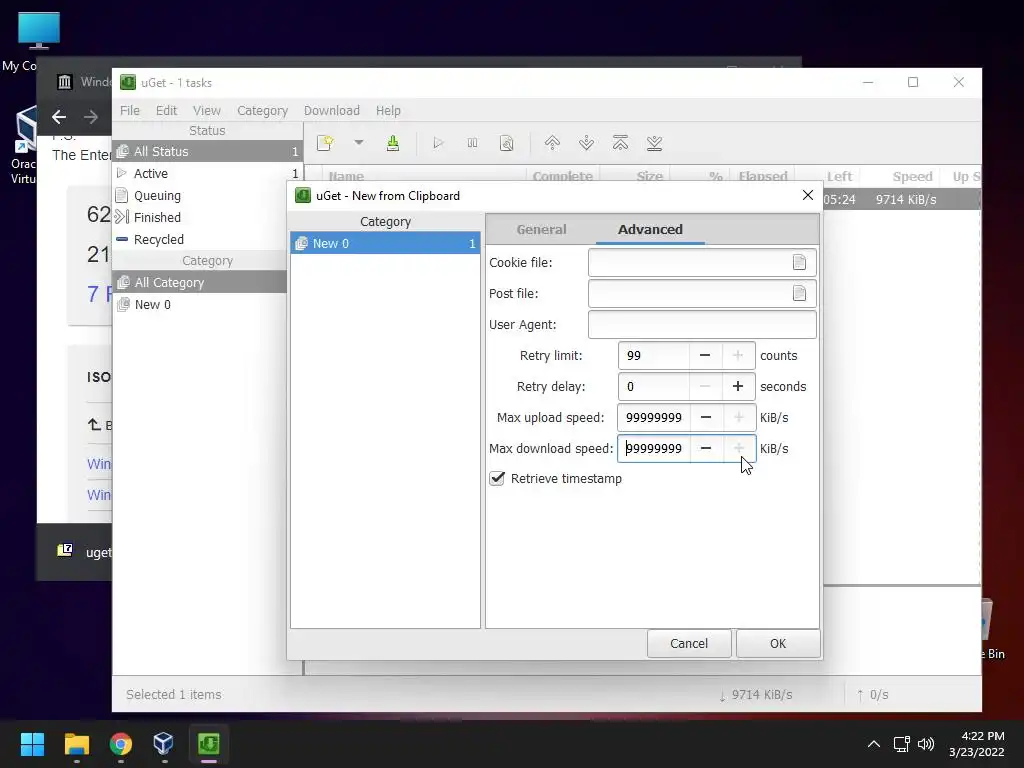Click the Move Down toolbar icon
This screenshot has width=1024, height=768.
[x=586, y=143]
